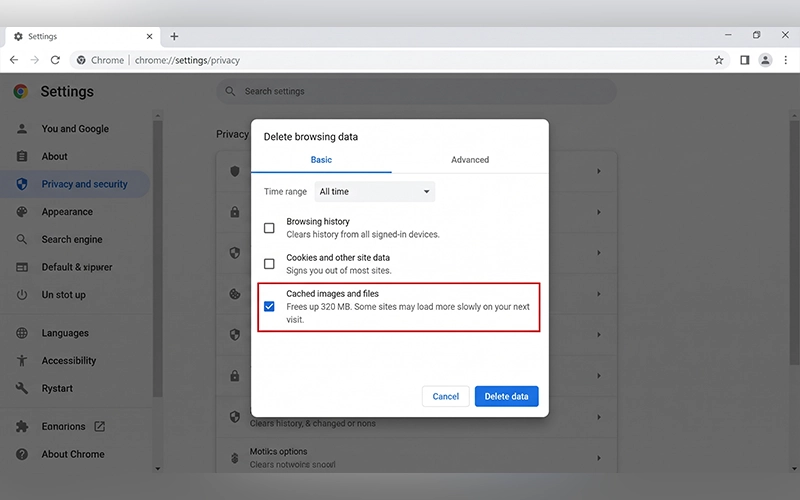Click the Chrome logo next to Settings
This screenshot has width=800, height=500.
21,91
